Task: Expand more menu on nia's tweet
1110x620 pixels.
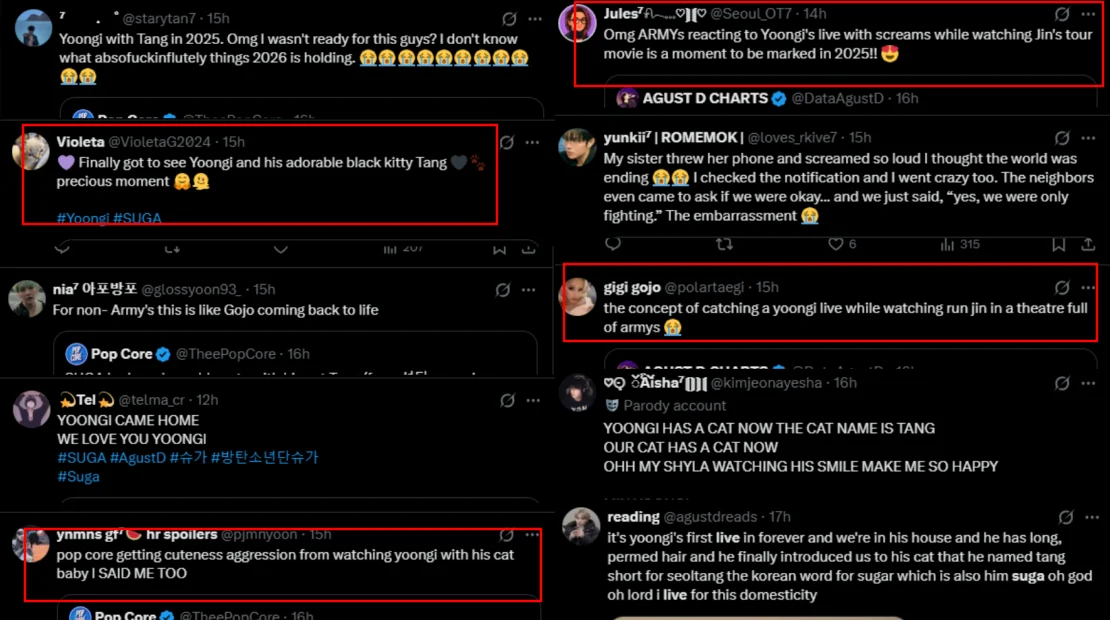Action: (533, 290)
